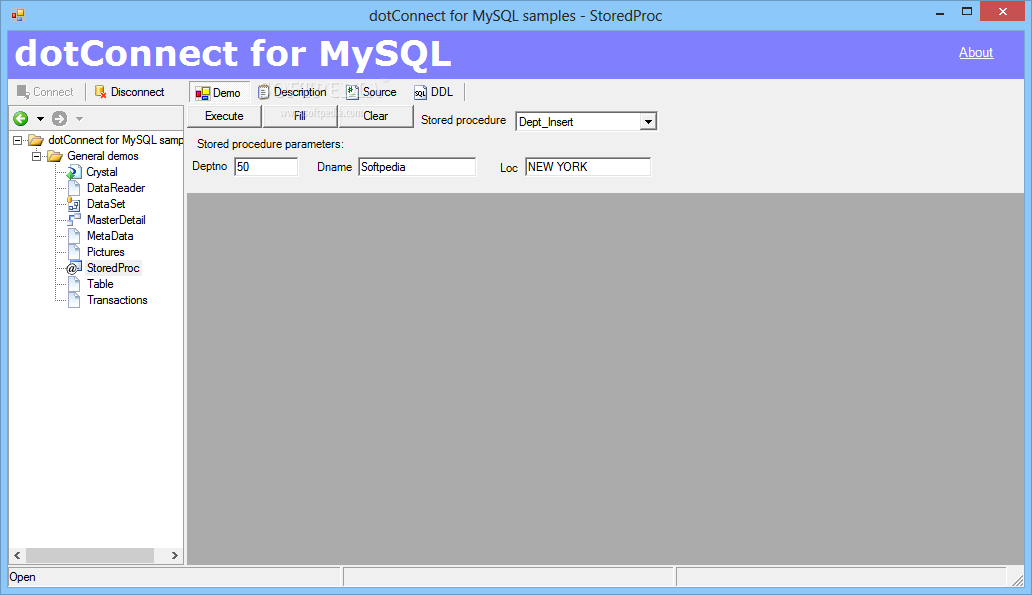Select the General demos tree label
The width and height of the screenshot is (1032, 595).
[x=103, y=156]
